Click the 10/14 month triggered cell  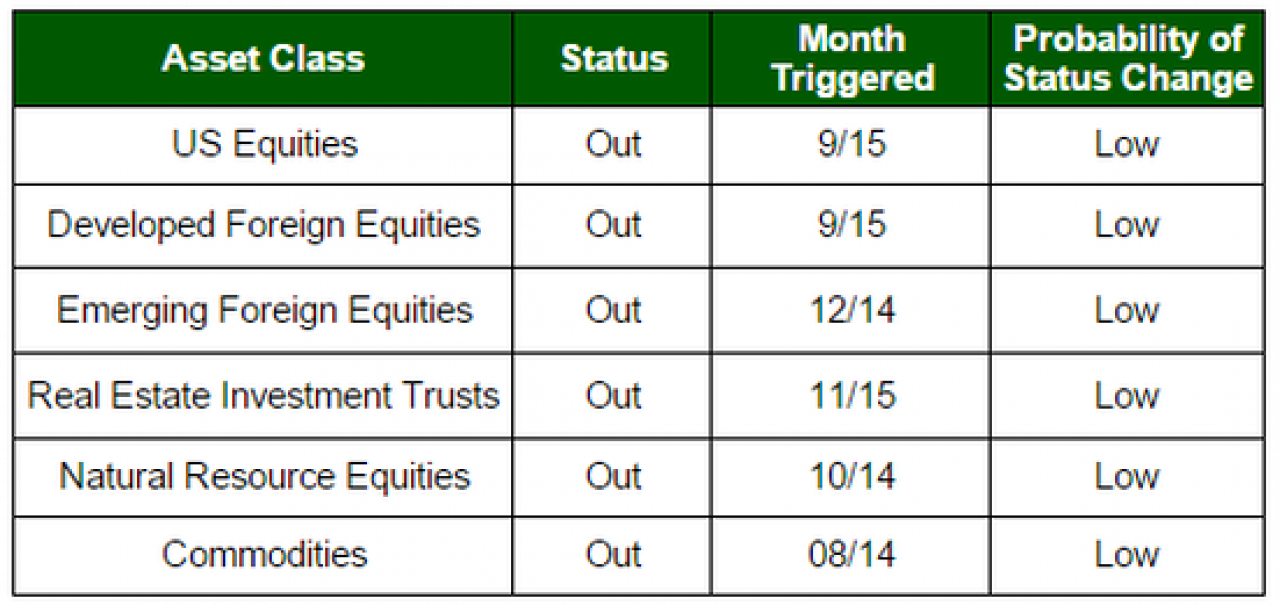pos(851,476)
